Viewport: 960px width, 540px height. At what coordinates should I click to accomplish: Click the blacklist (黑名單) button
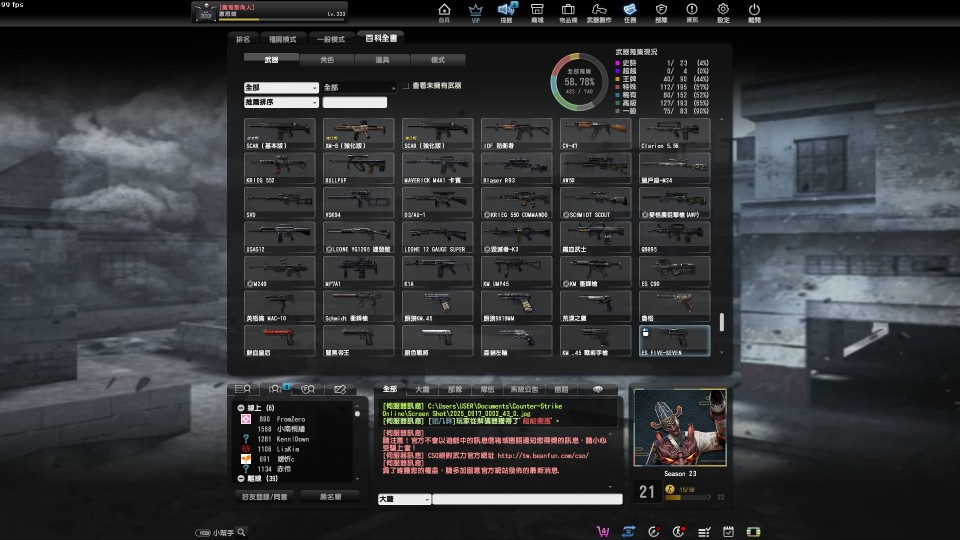coord(331,497)
